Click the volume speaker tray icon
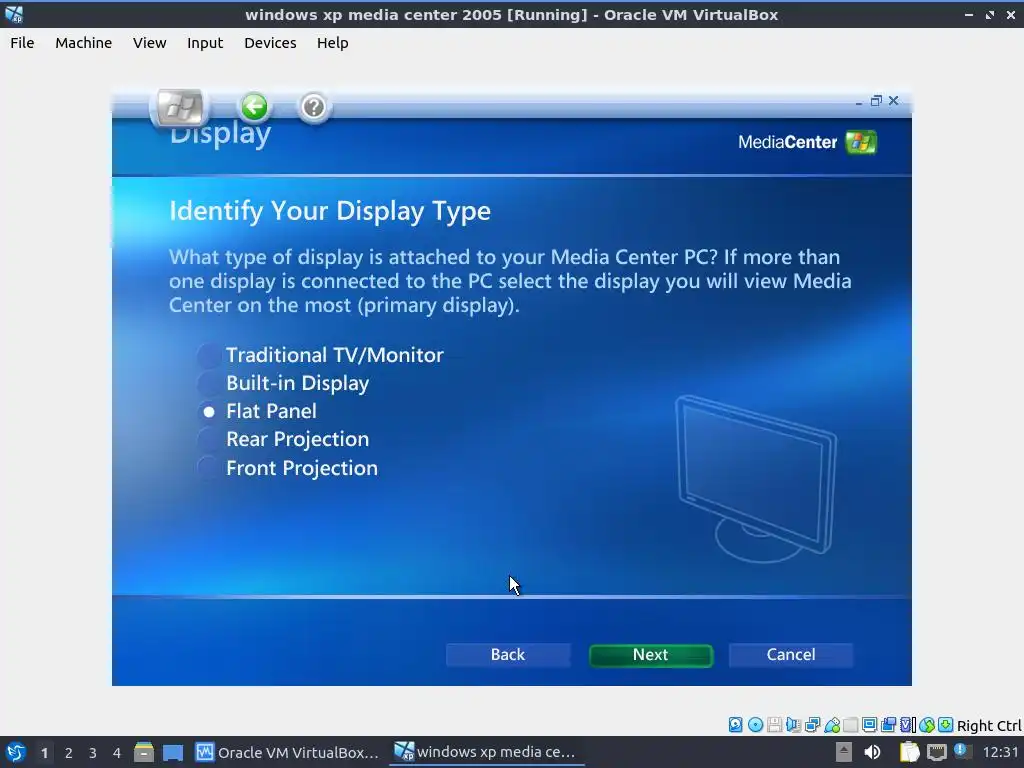Image resolution: width=1024 pixels, height=768 pixels. coord(872,752)
